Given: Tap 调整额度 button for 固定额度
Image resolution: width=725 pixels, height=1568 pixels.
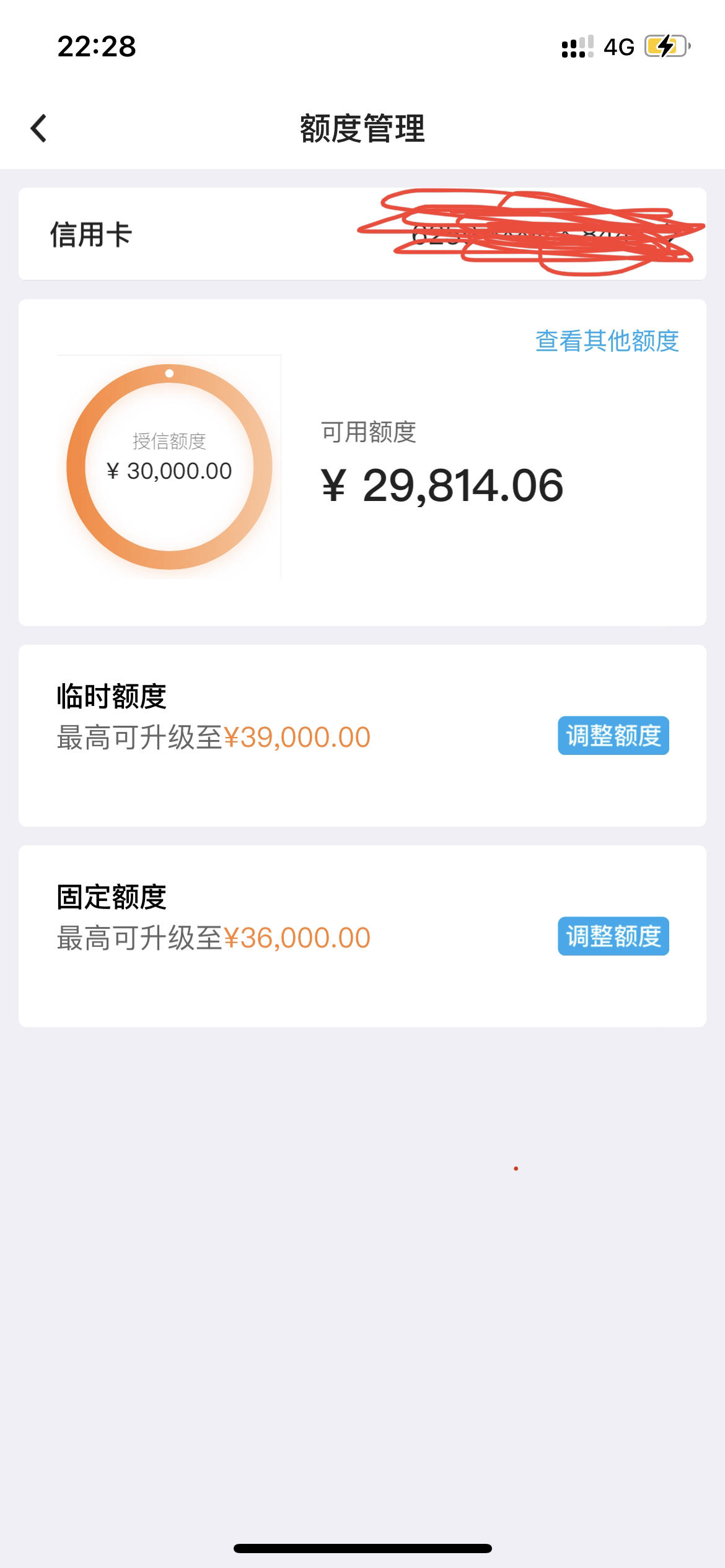Looking at the screenshot, I should tap(613, 936).
